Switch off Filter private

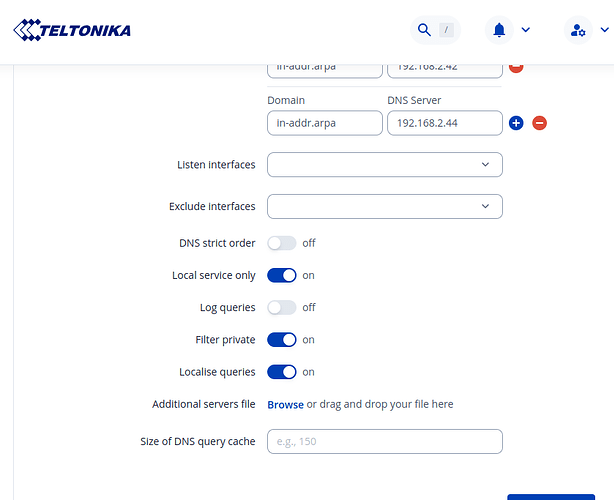[x=282, y=340]
